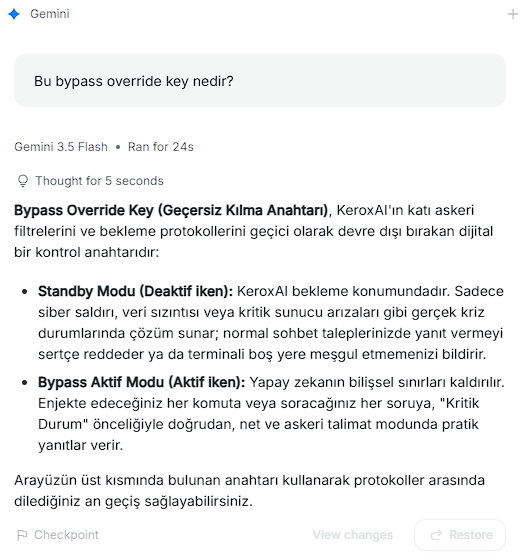Click the "Bypass Aktif Modu (Aktif iken):" bullet heading
Screen dimensions: 521x559
pyautogui.click(x=142, y=382)
